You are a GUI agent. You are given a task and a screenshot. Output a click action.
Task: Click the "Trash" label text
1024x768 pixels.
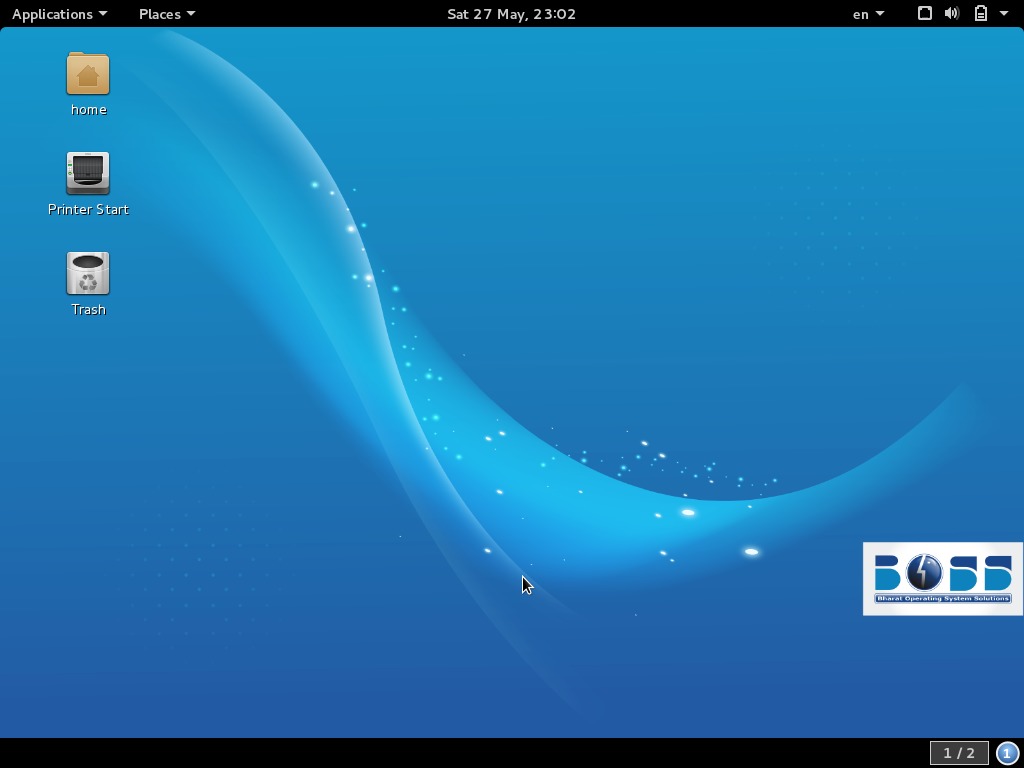point(88,309)
